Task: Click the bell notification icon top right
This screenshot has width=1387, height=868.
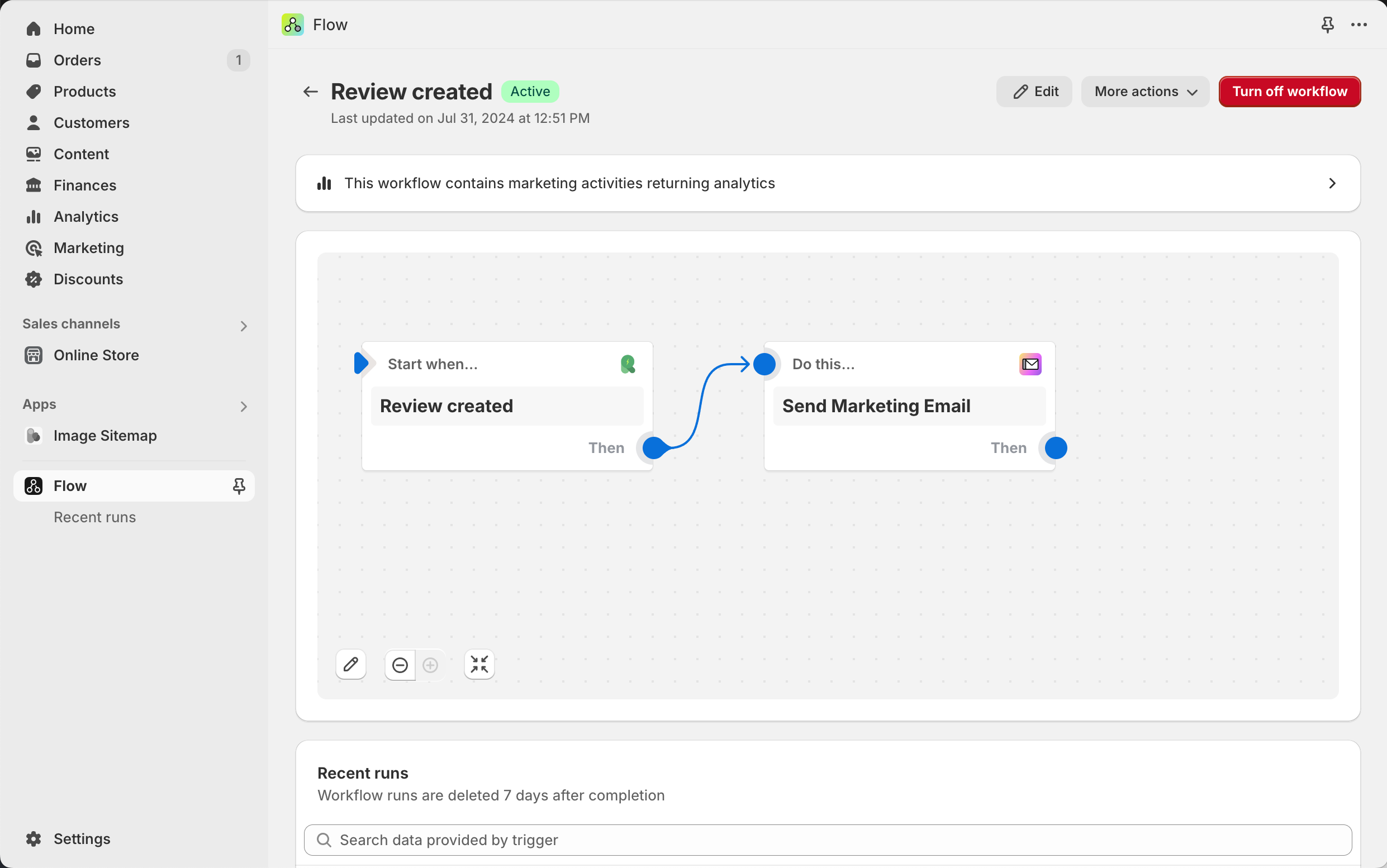Action: (1327, 24)
